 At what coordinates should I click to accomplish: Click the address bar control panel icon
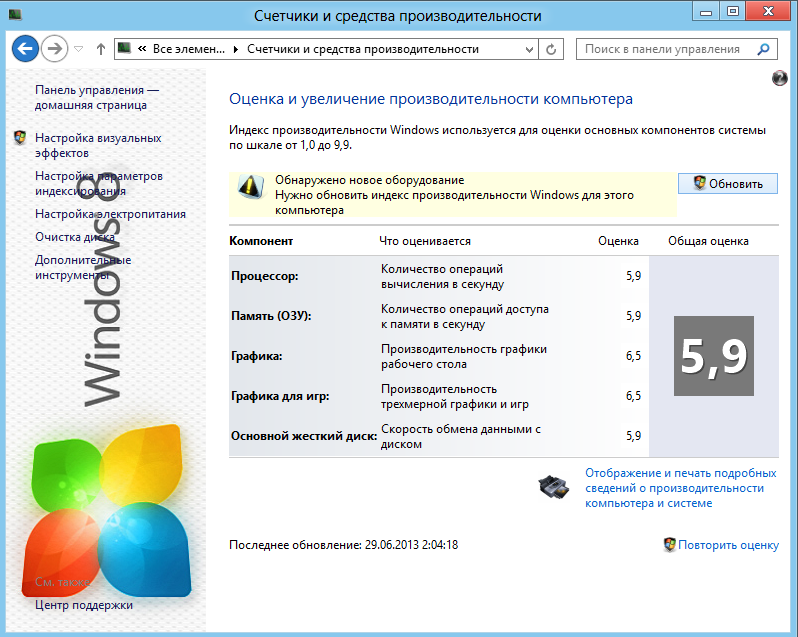124,48
